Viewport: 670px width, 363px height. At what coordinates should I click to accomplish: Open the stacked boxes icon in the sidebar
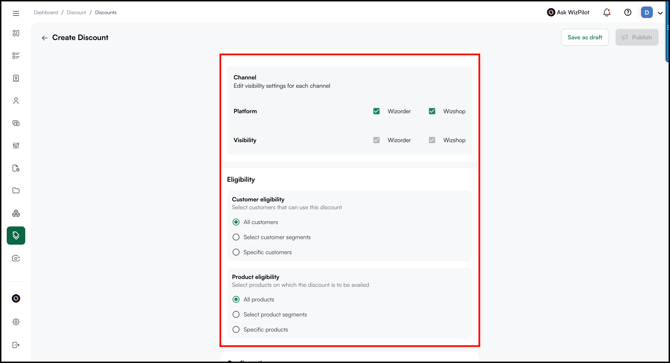coord(16,213)
